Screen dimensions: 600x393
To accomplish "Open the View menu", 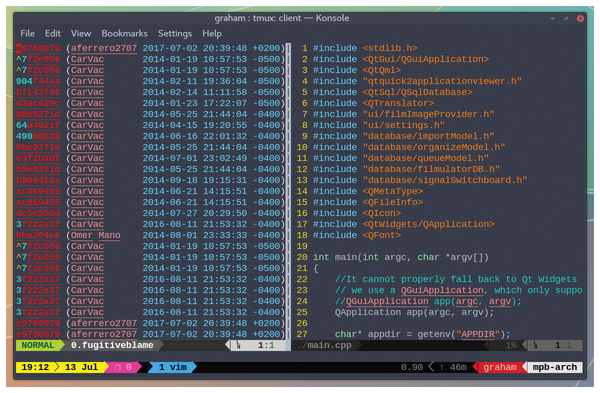I will (x=81, y=34).
